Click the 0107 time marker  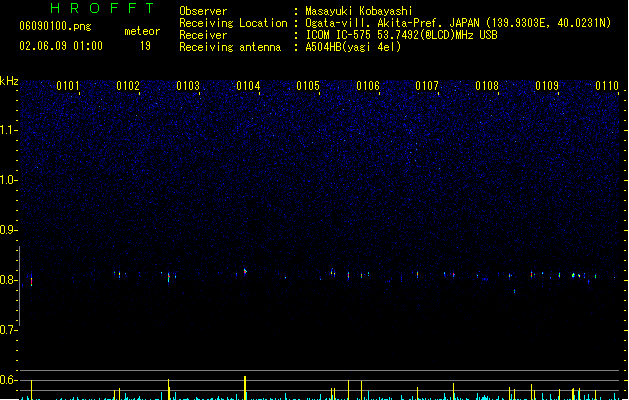427,86
